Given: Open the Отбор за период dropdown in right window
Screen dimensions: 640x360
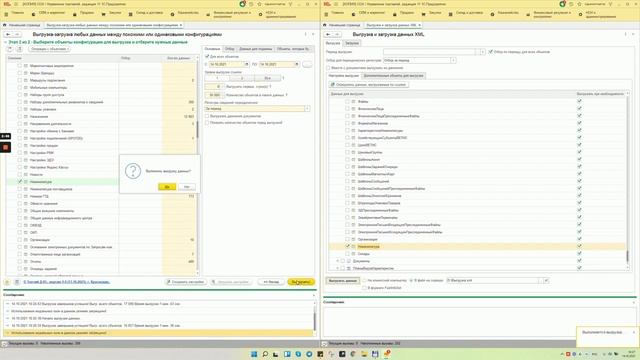Looking at the screenshot, I should click(x=453, y=60).
